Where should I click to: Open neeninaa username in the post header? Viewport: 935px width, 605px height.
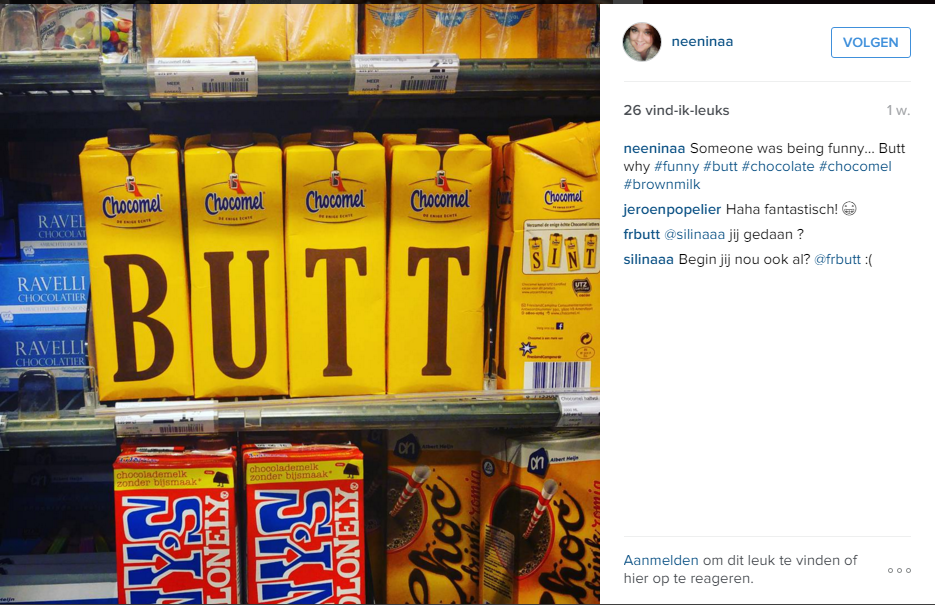pos(702,42)
